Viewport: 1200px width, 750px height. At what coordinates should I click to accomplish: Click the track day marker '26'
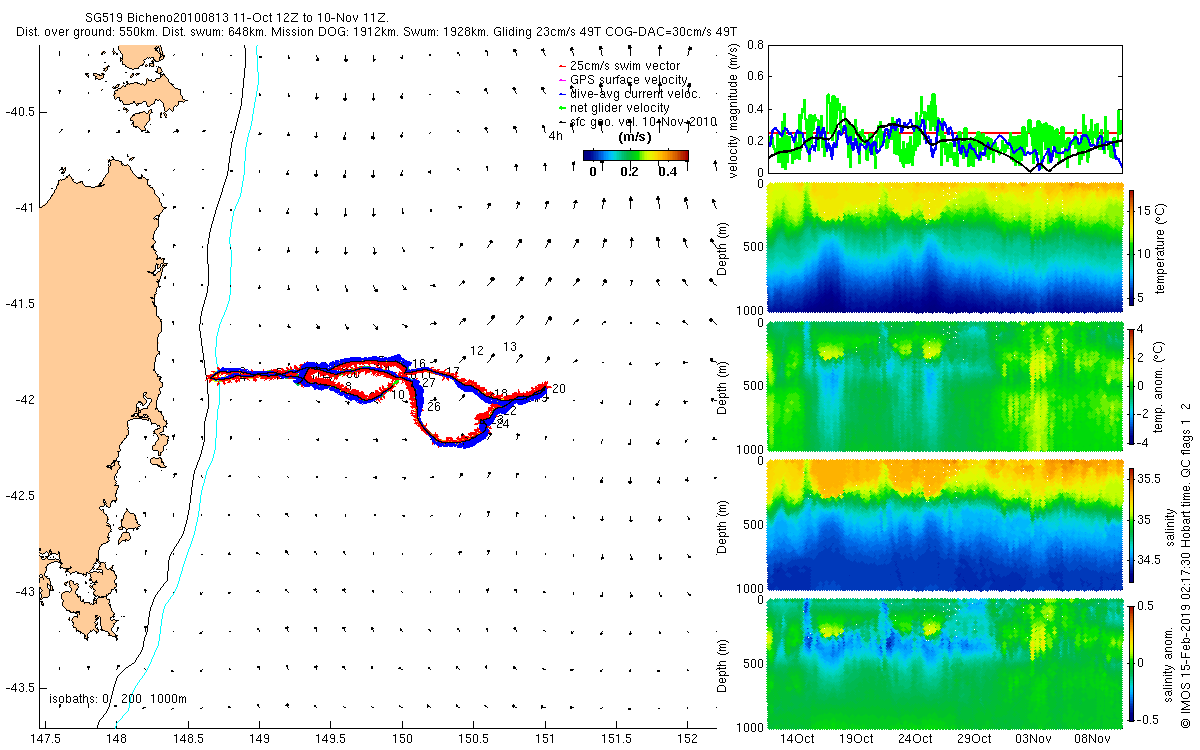pos(433,407)
